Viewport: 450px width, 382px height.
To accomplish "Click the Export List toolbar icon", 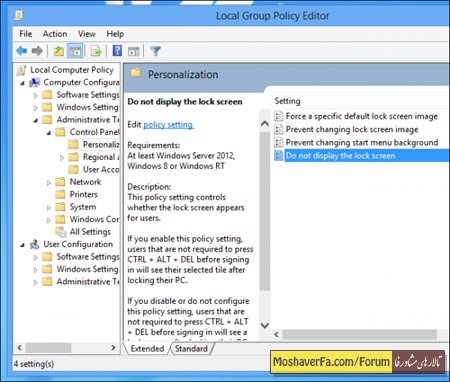I will click(96, 51).
